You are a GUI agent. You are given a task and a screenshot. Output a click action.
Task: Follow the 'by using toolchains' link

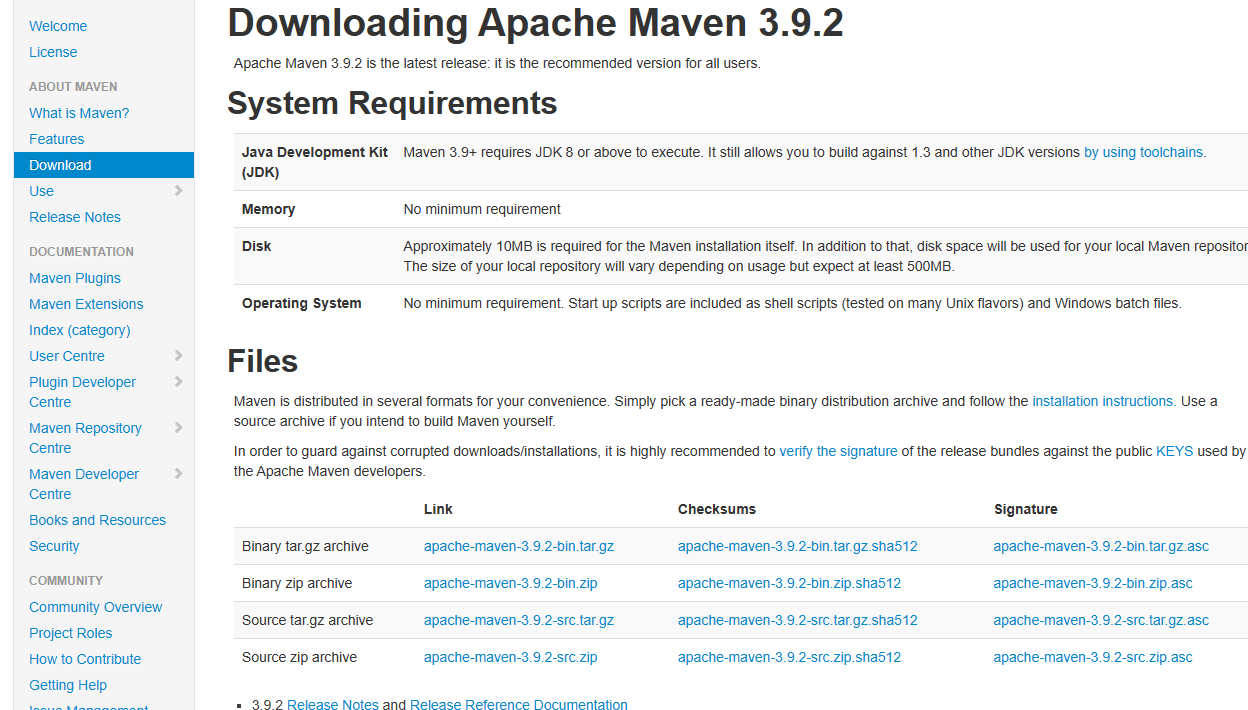(x=1143, y=152)
